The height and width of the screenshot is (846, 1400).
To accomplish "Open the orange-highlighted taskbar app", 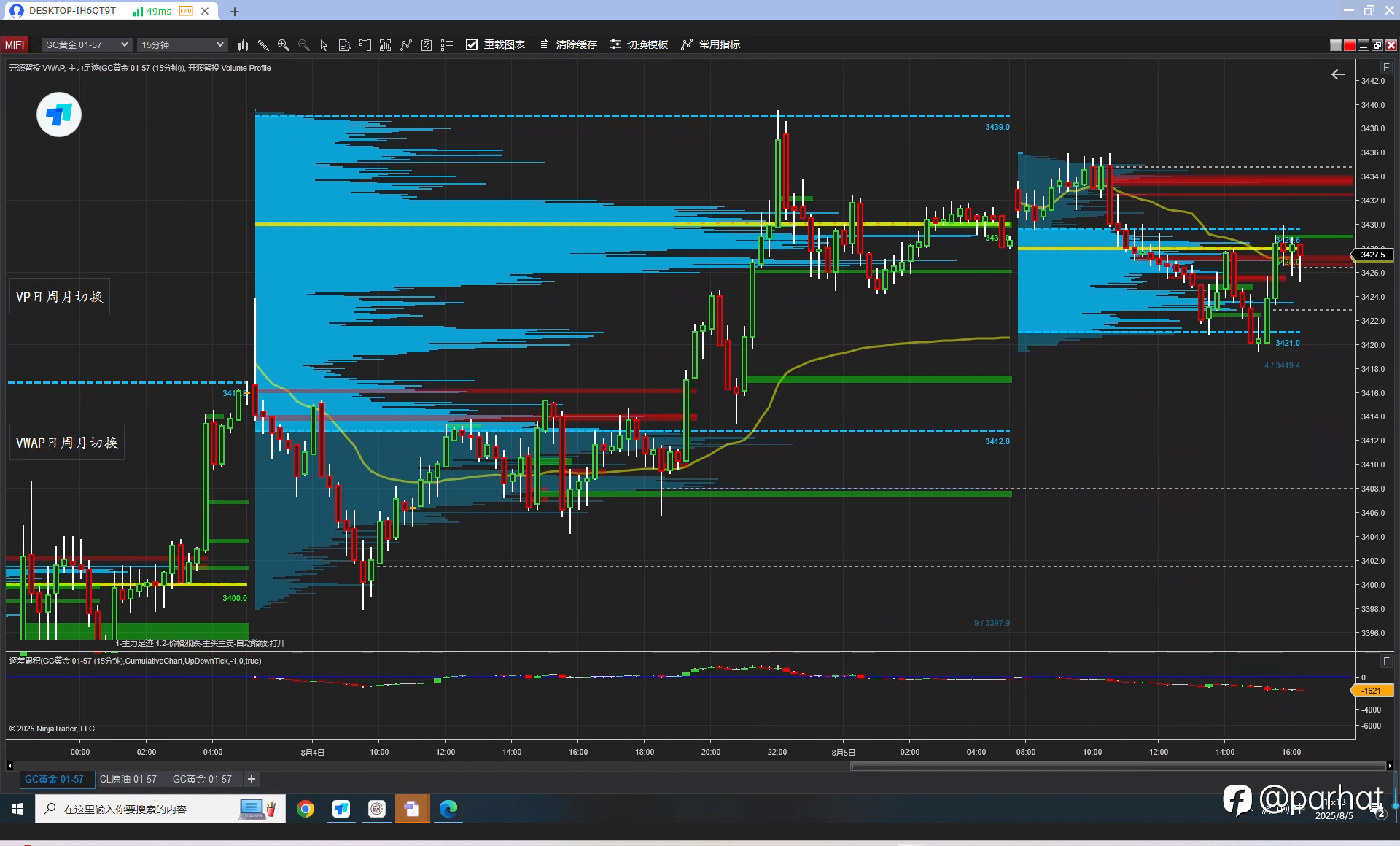I will (x=413, y=809).
